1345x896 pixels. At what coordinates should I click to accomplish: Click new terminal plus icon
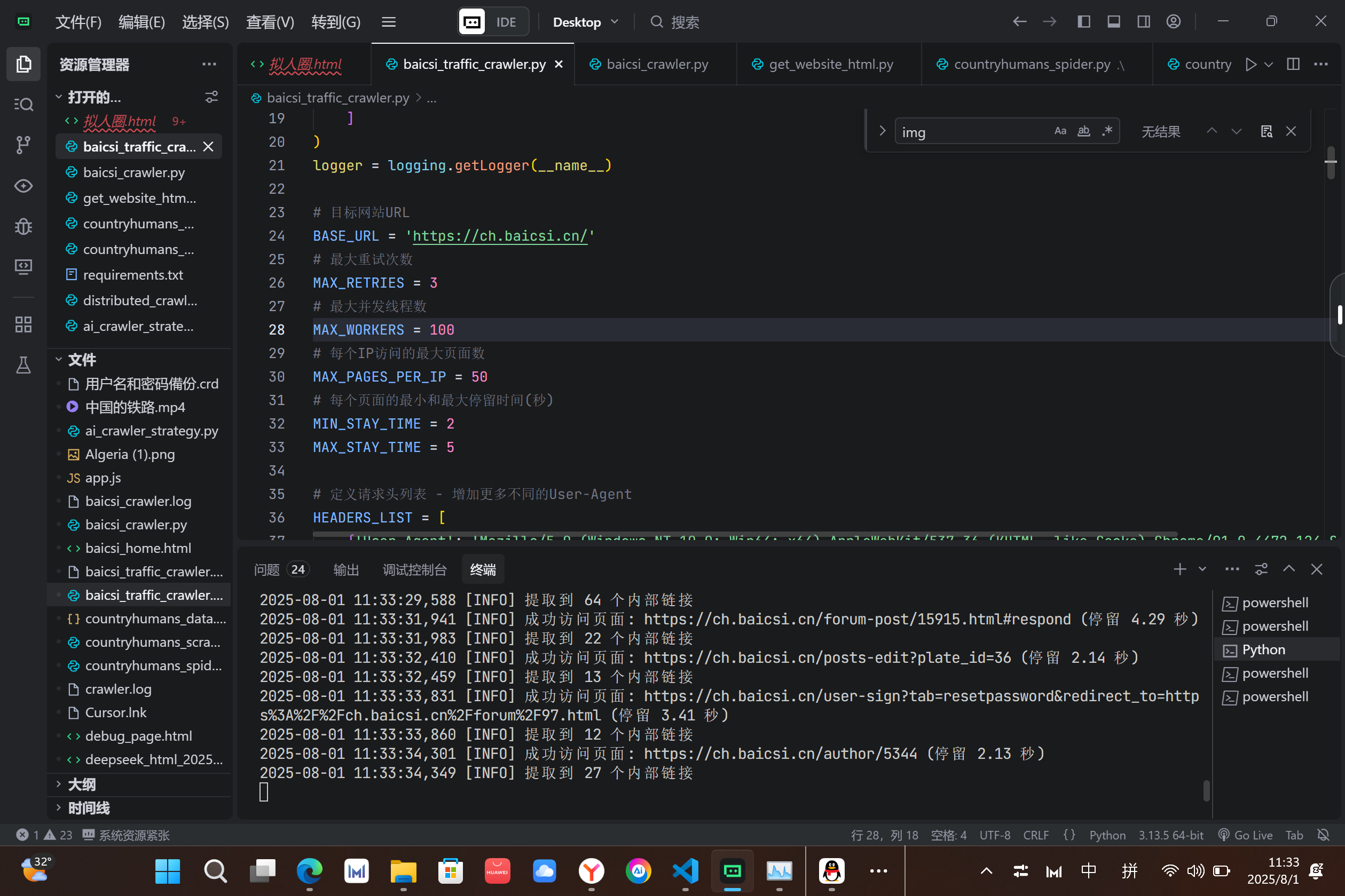tap(1180, 569)
